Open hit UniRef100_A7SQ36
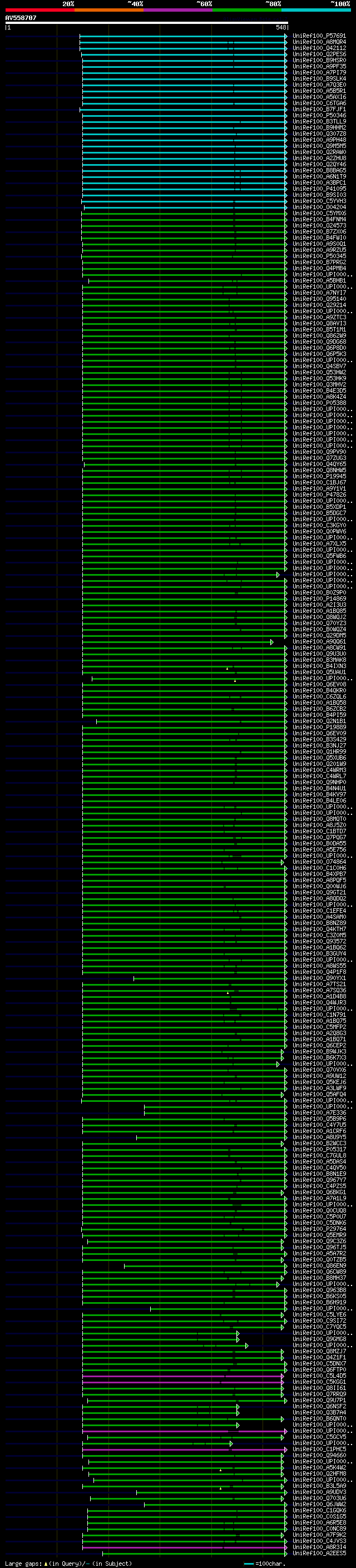The image size is (356, 1568). pos(319,990)
